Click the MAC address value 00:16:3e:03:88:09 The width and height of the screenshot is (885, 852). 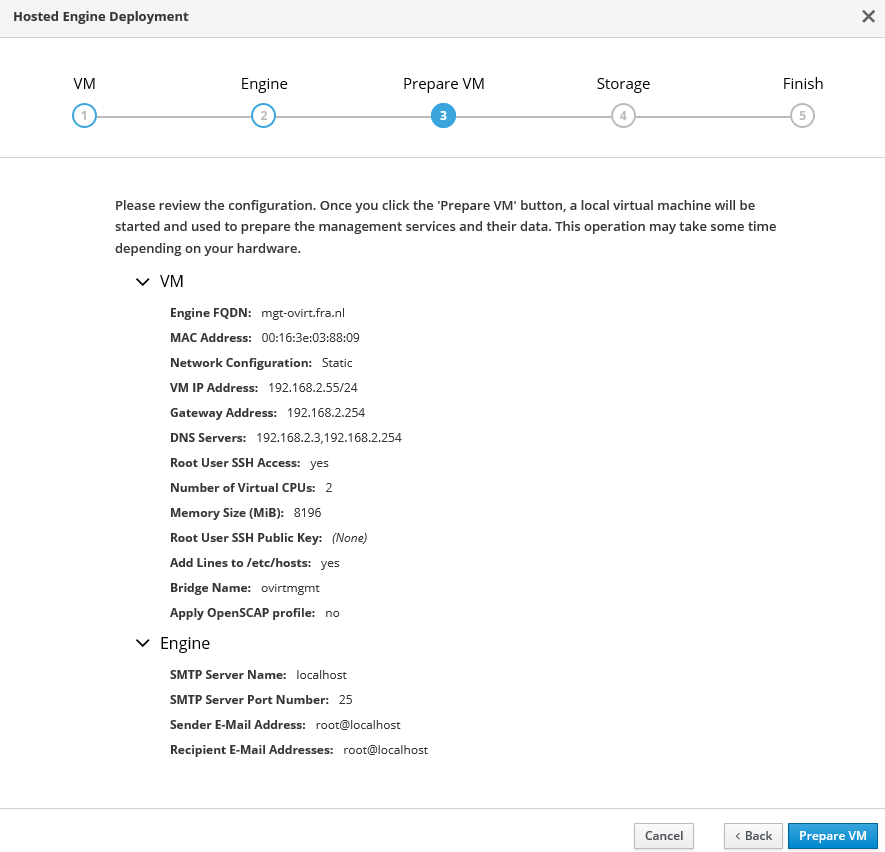pyautogui.click(x=310, y=338)
